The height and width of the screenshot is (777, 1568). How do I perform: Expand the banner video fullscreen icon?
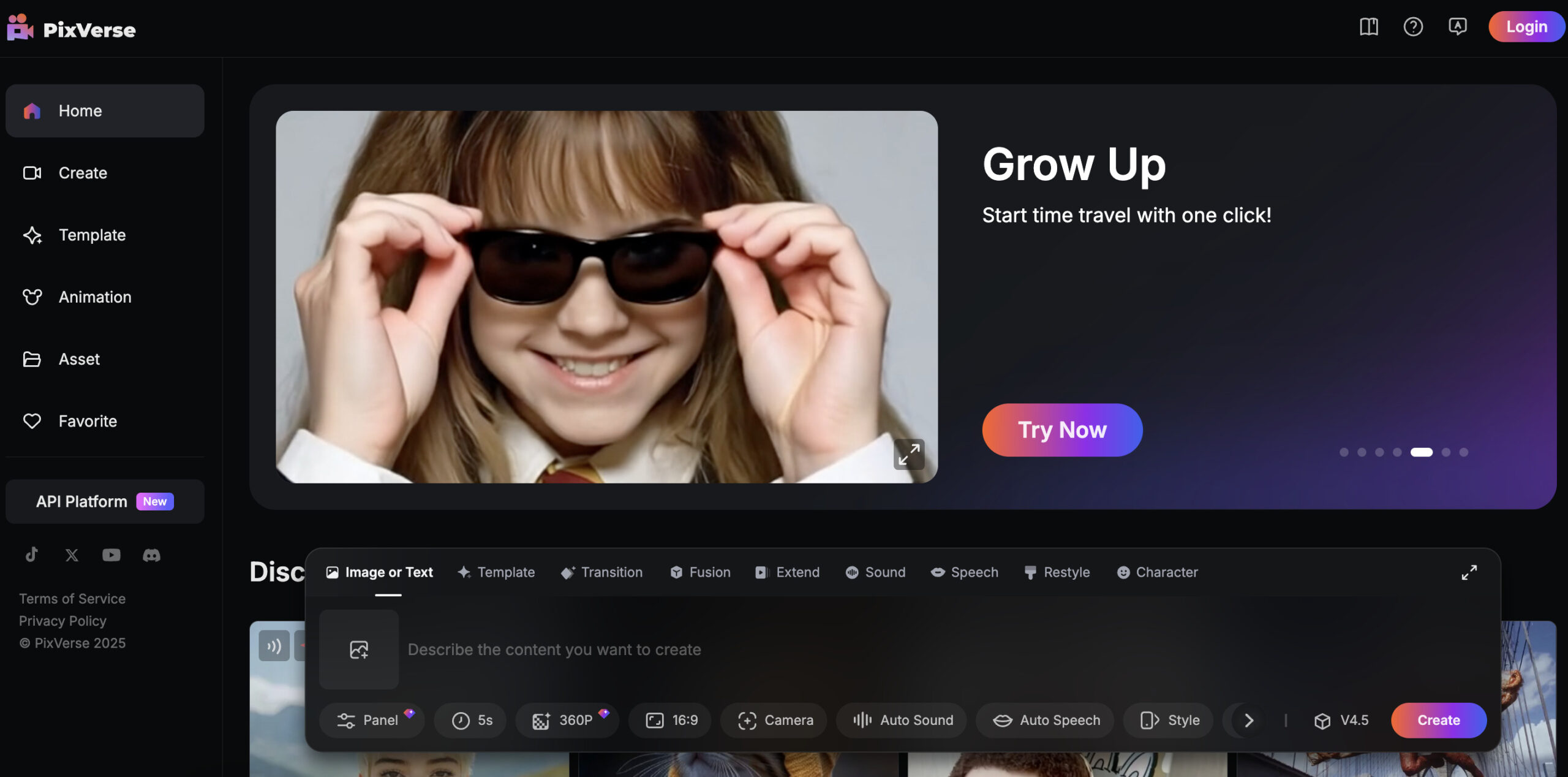click(909, 455)
